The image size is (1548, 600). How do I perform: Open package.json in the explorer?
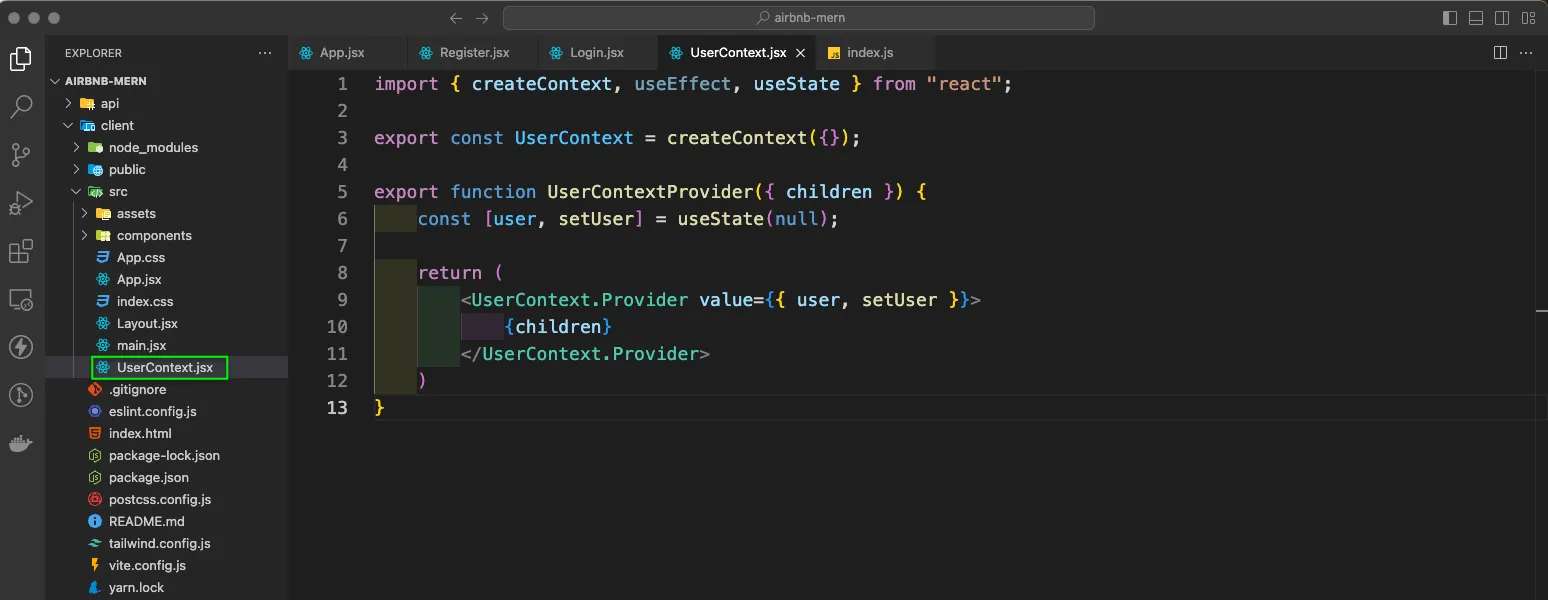click(166, 477)
